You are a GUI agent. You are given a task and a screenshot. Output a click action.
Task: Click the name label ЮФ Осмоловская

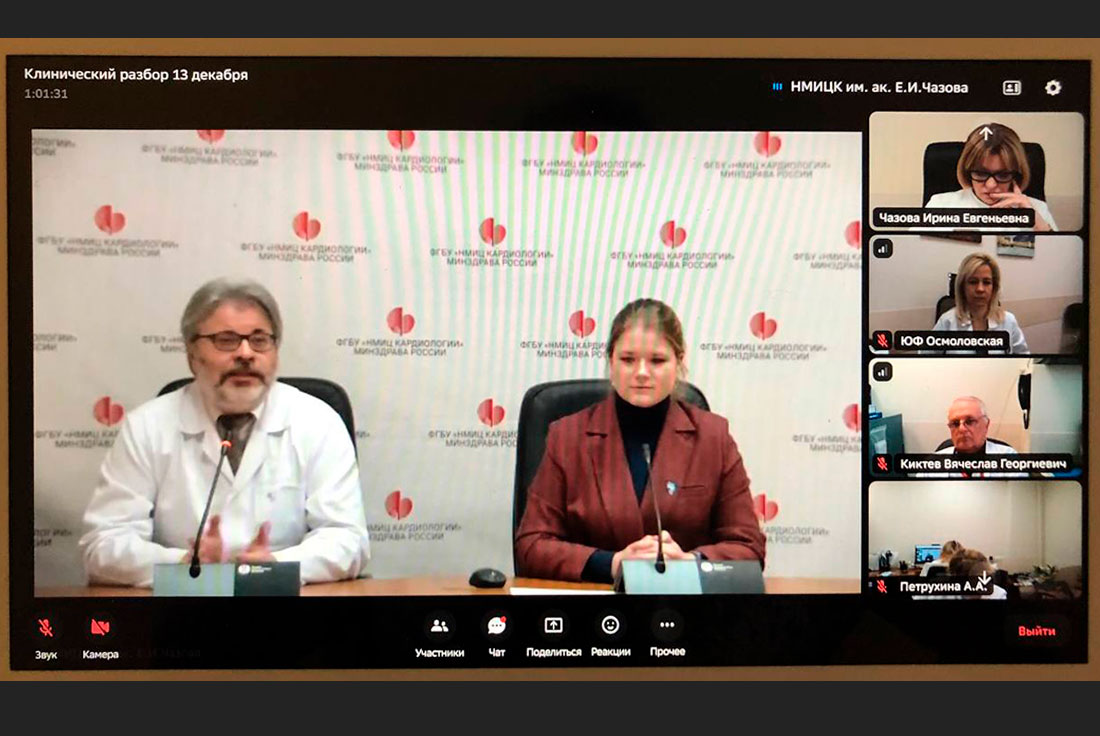(951, 341)
